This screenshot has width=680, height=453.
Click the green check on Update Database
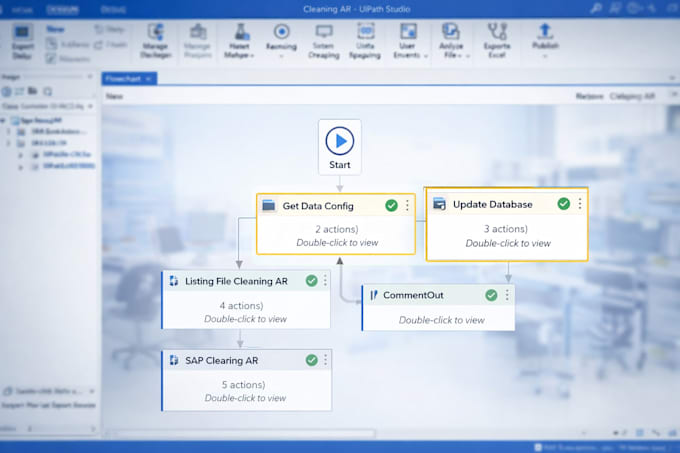563,203
